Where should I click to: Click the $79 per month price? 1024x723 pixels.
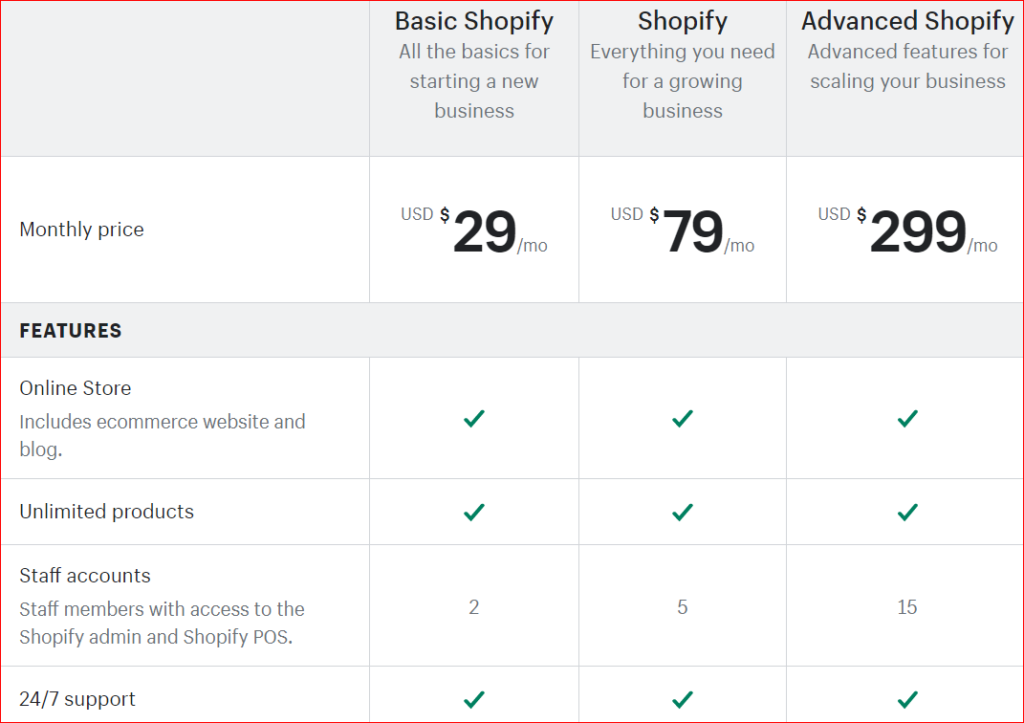pos(692,232)
